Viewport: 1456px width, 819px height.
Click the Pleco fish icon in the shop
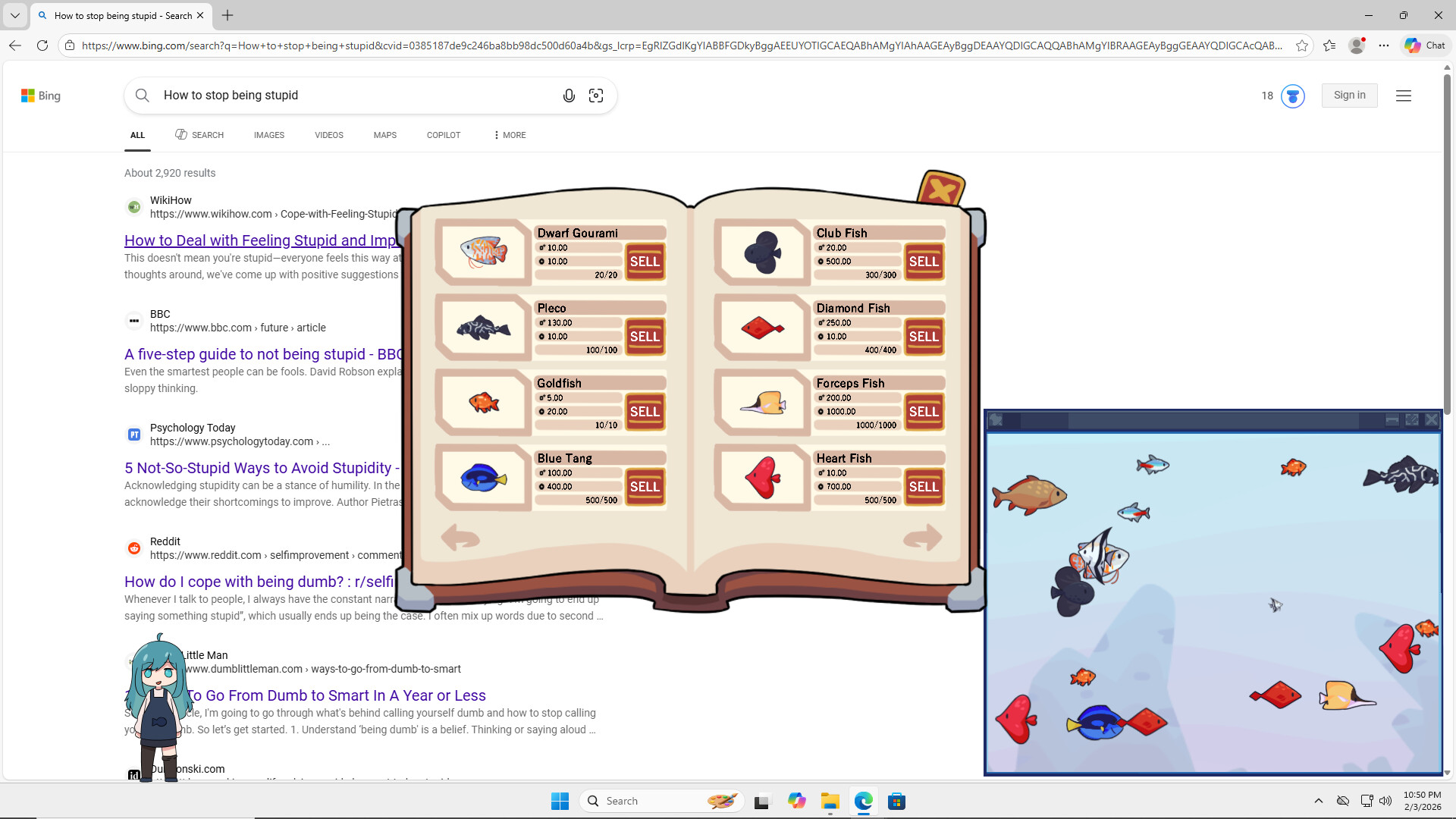click(483, 327)
